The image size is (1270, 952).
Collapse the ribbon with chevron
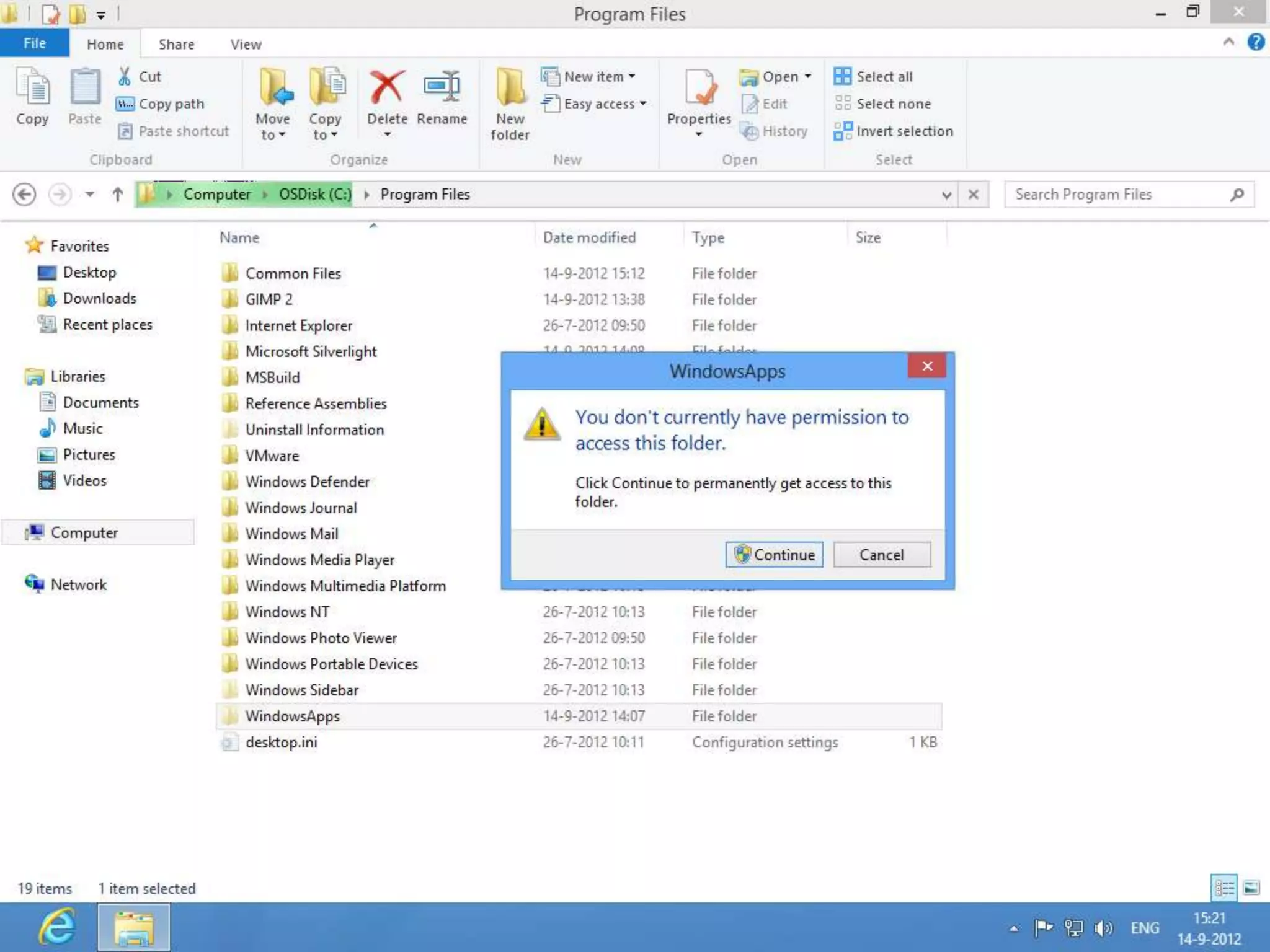pos(1228,42)
